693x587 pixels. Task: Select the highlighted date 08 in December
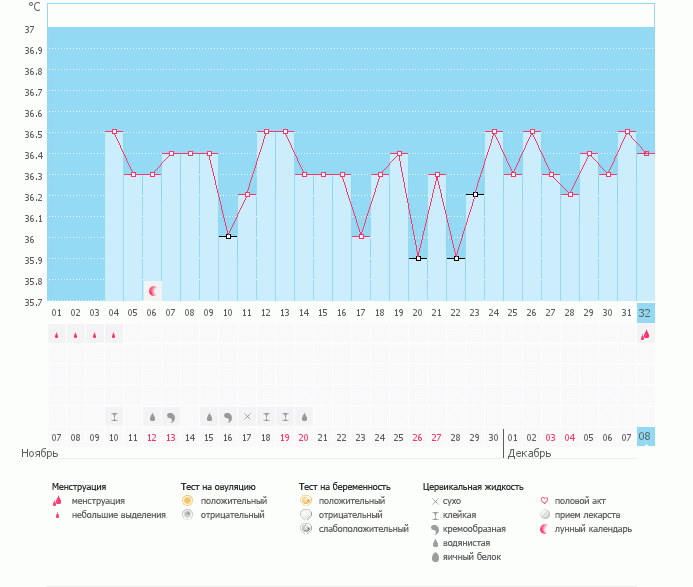[646, 437]
